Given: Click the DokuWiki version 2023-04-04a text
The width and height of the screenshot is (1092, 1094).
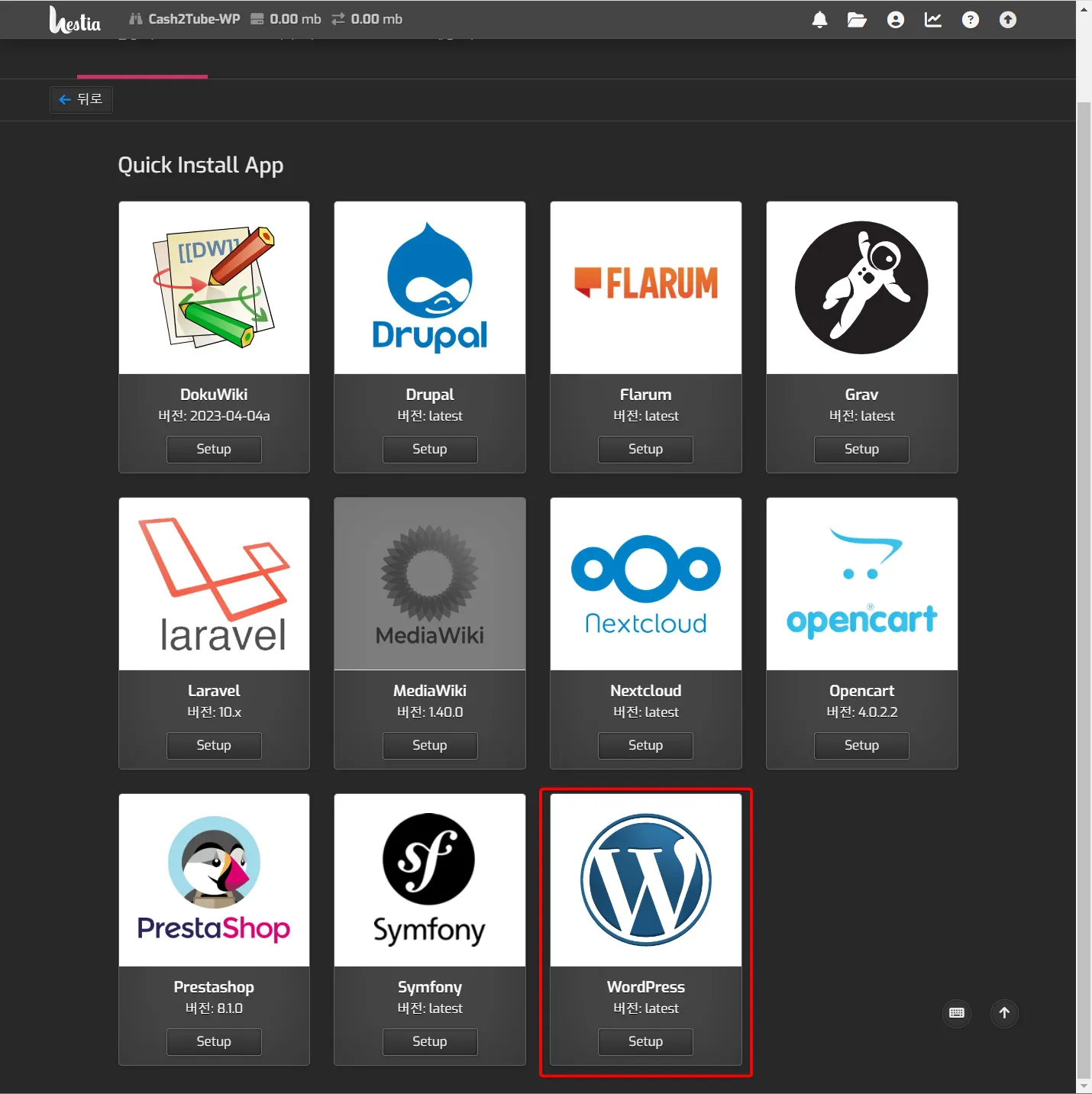Looking at the screenshot, I should click(214, 416).
